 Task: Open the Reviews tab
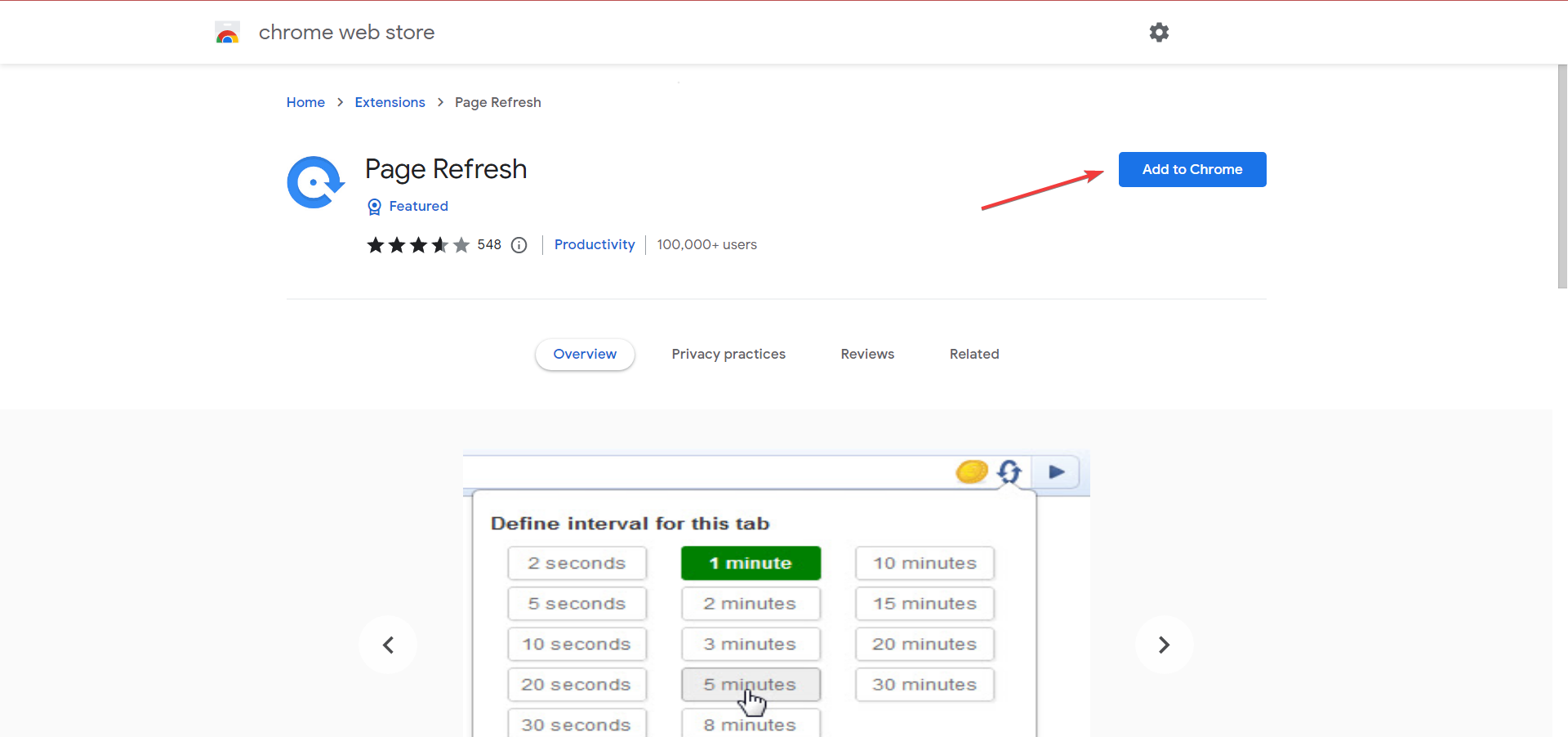pyautogui.click(x=867, y=354)
